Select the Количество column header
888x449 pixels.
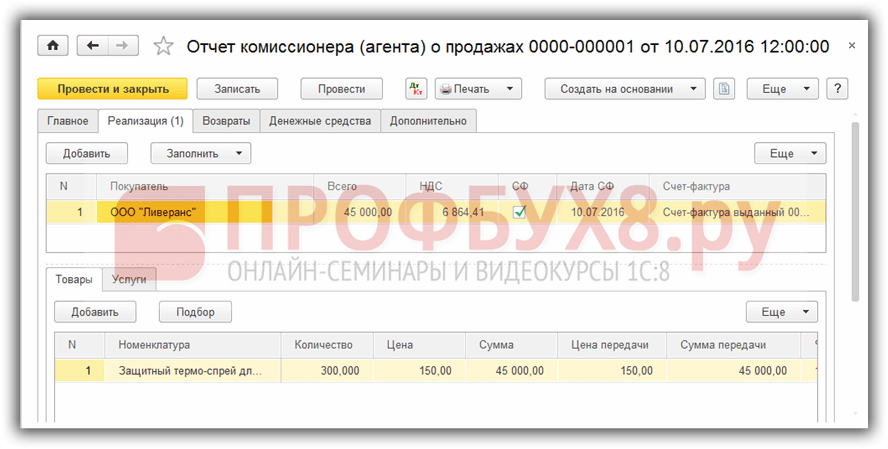tap(327, 345)
